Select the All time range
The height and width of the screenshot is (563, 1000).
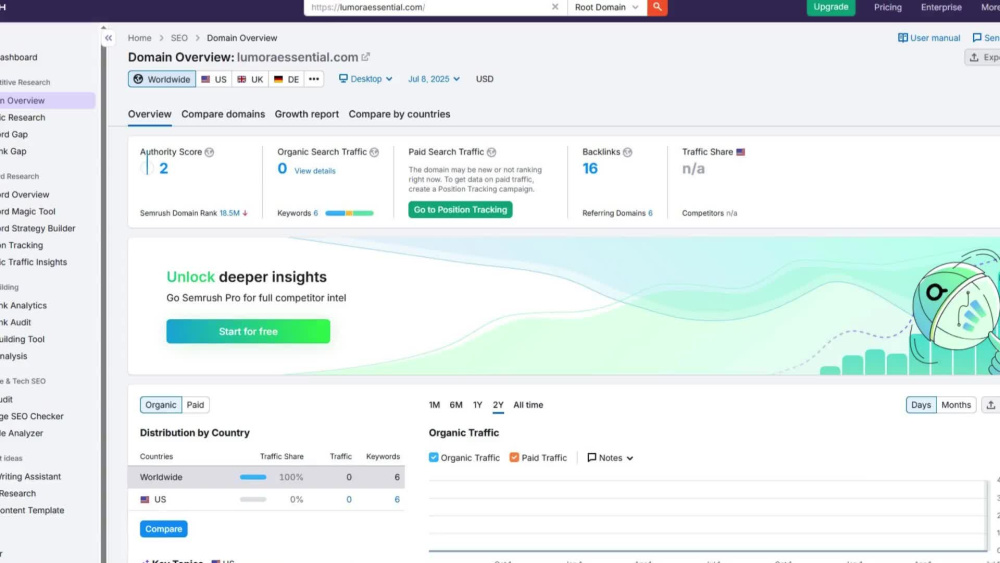tap(528, 405)
